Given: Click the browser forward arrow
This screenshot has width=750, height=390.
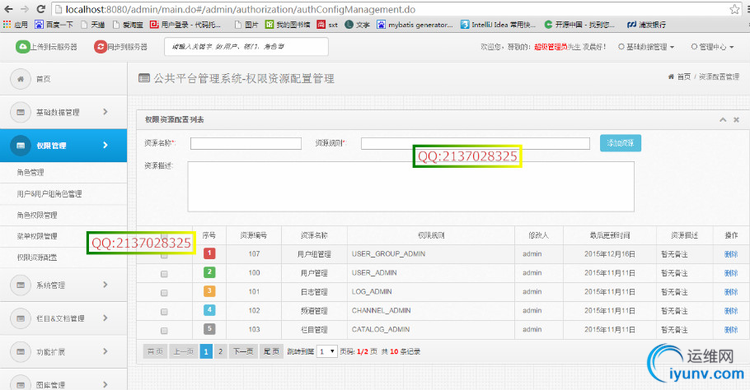Looking at the screenshot, I should coord(24,9).
